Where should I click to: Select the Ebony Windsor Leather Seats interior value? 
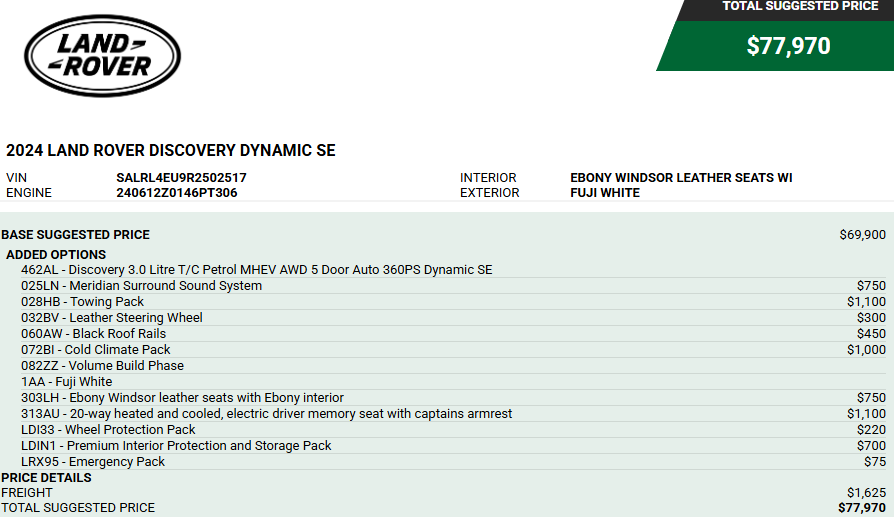681,178
